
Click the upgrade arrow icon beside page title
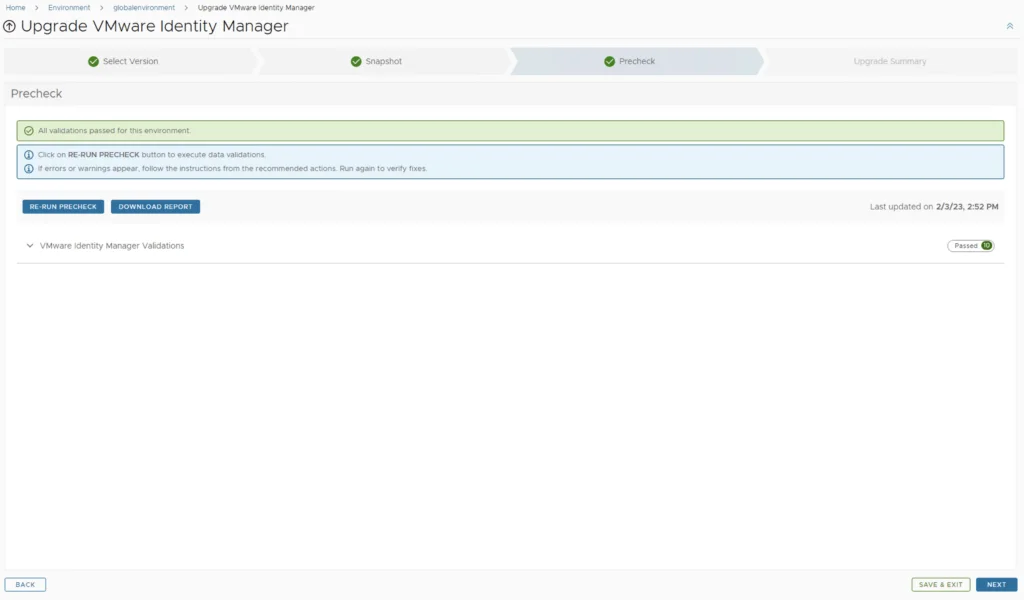click(9, 27)
